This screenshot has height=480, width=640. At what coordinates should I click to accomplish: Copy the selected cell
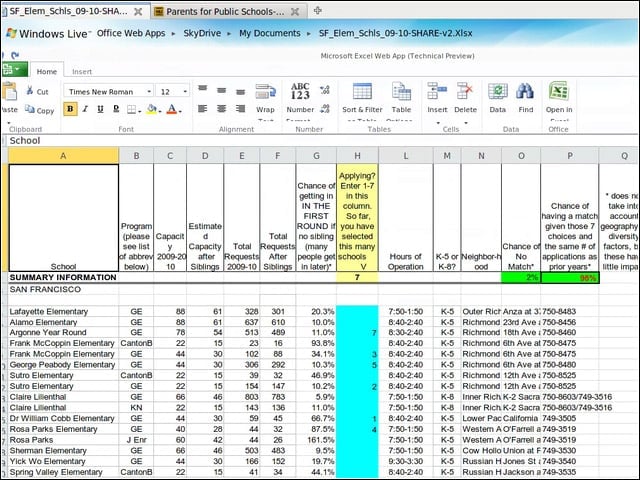pos(40,110)
